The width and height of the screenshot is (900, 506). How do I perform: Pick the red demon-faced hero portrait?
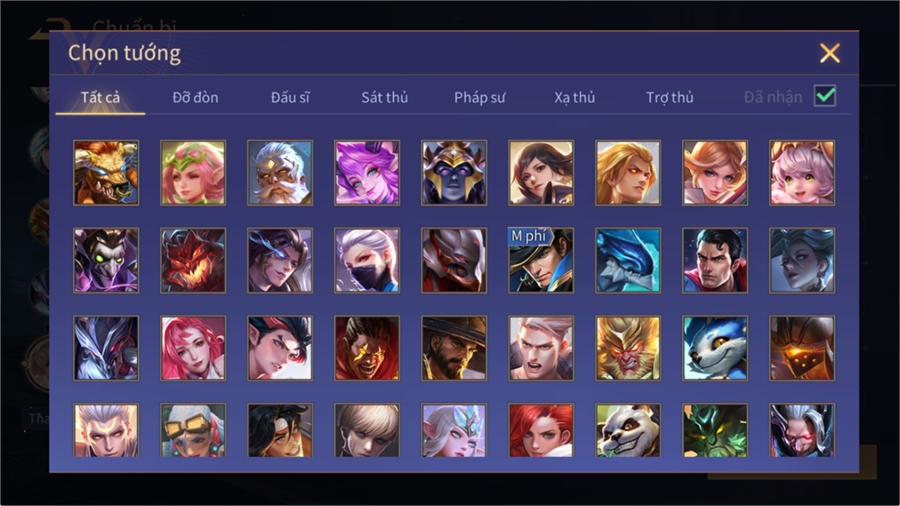point(193,260)
